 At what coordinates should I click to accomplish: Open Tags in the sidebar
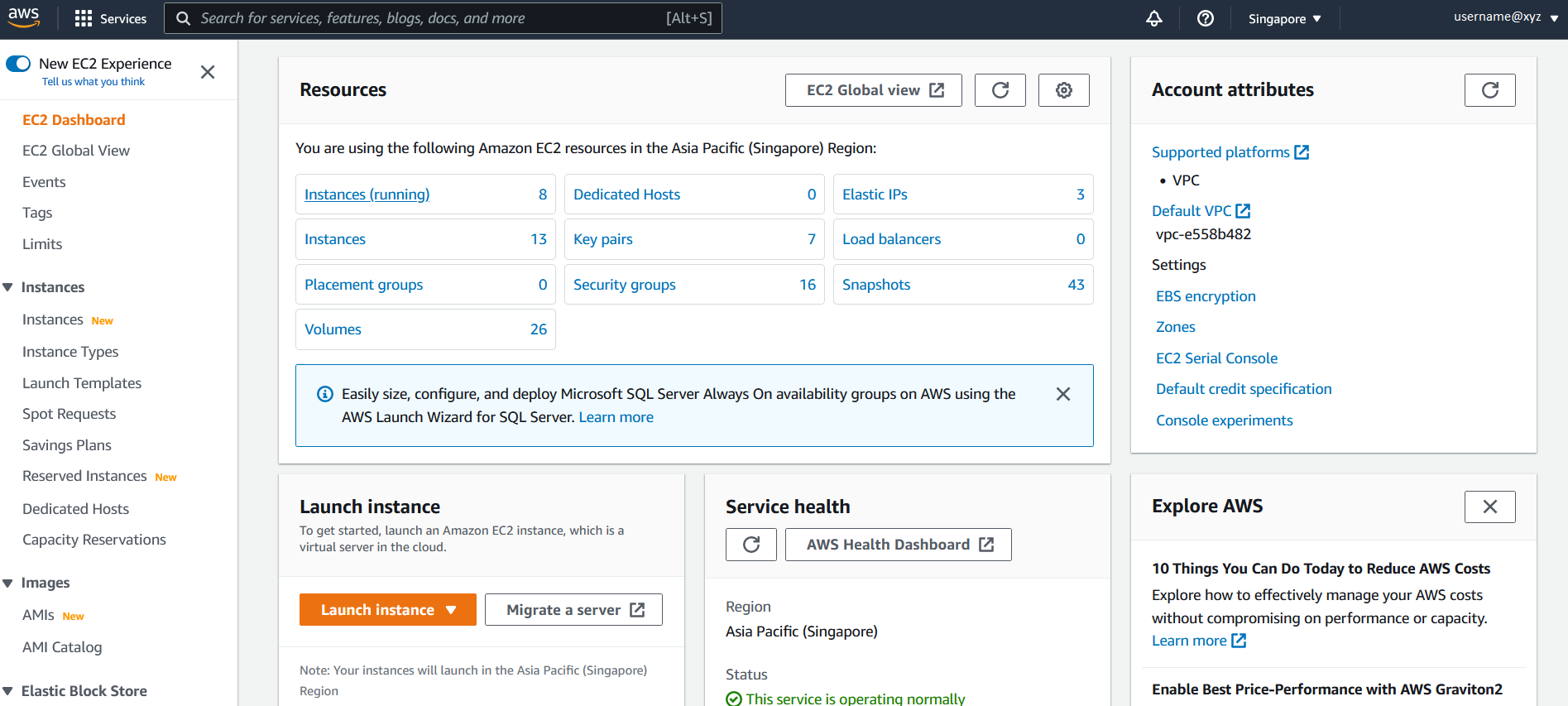click(37, 213)
